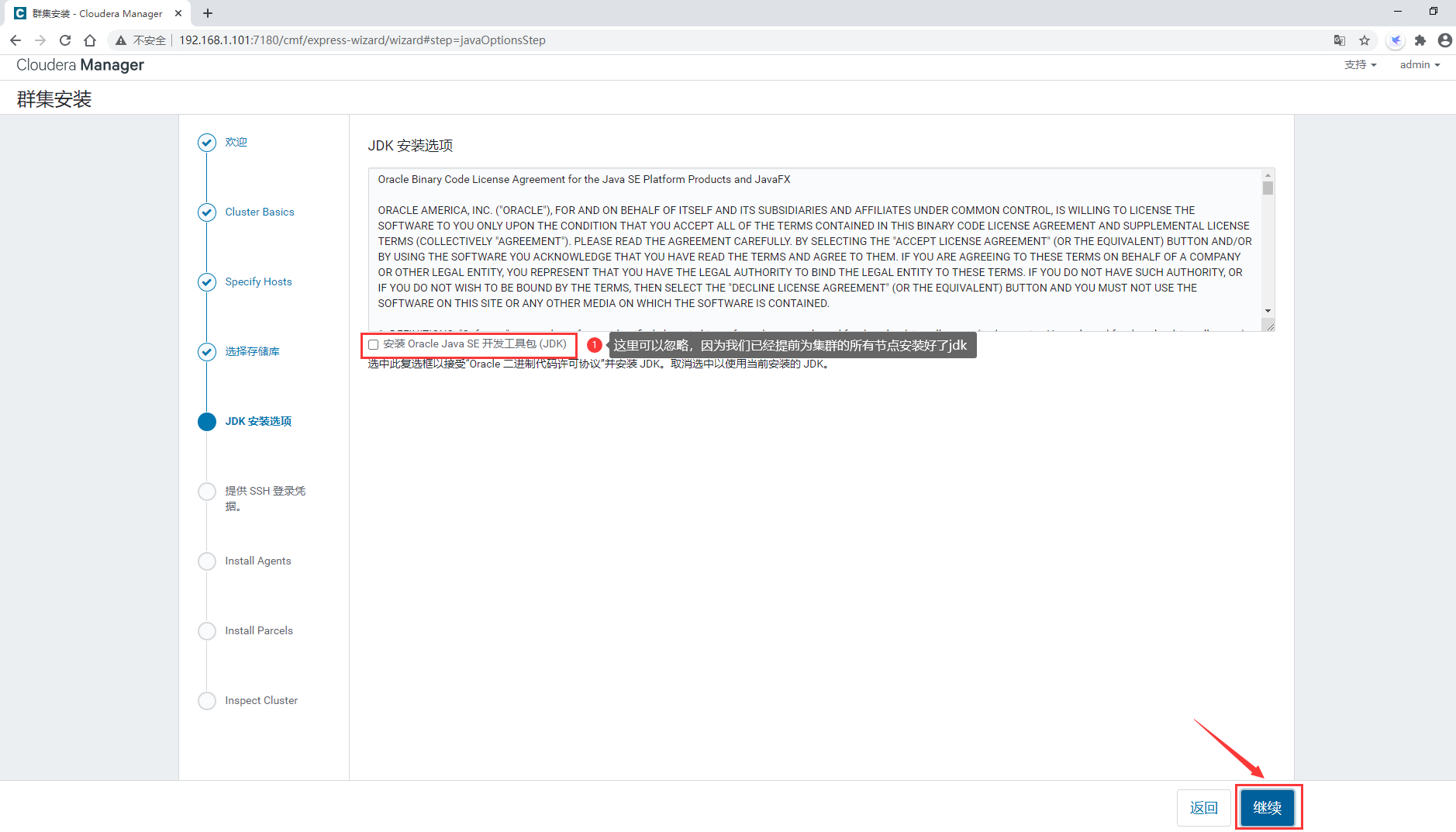Select the 提供 SSH 登录凭据 step label
This screenshot has height=832, width=1456.
pyautogui.click(x=265, y=499)
